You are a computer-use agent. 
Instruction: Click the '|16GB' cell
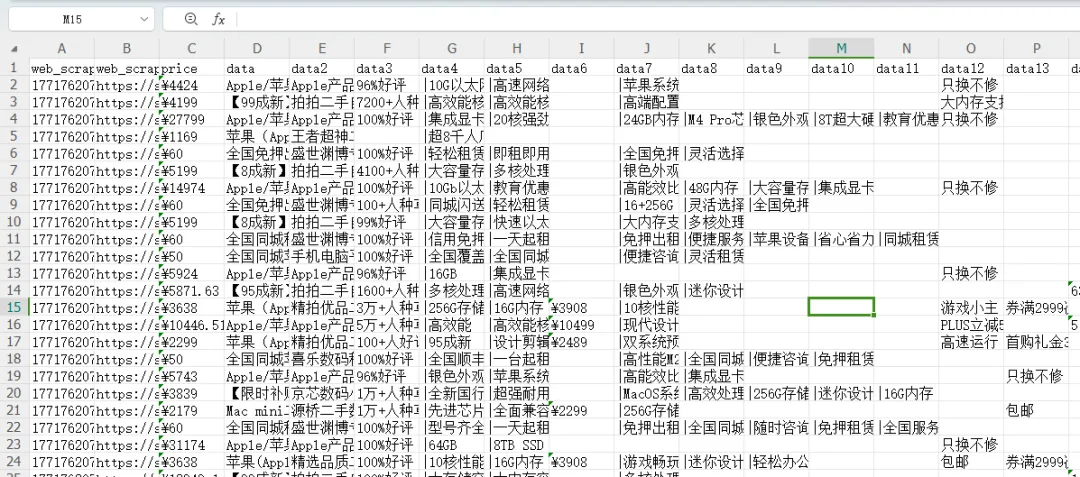pos(451,273)
